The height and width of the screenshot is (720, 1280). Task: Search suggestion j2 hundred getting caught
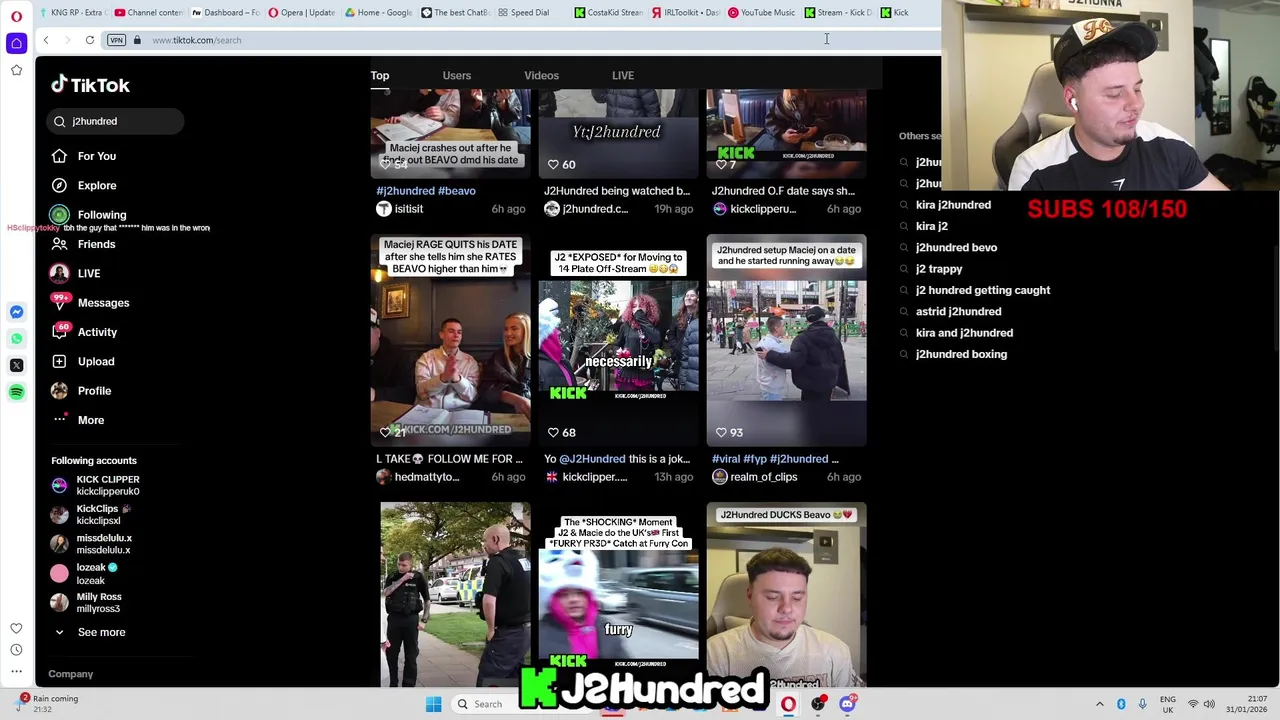[983, 290]
